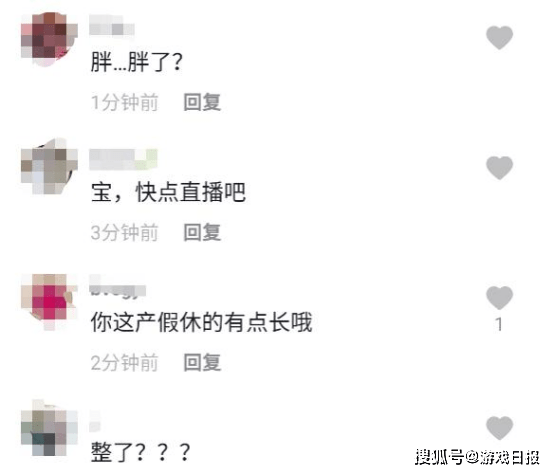554x474 pixels.
Task: Open avatar of "整了???" commenter
Action: [49, 428]
